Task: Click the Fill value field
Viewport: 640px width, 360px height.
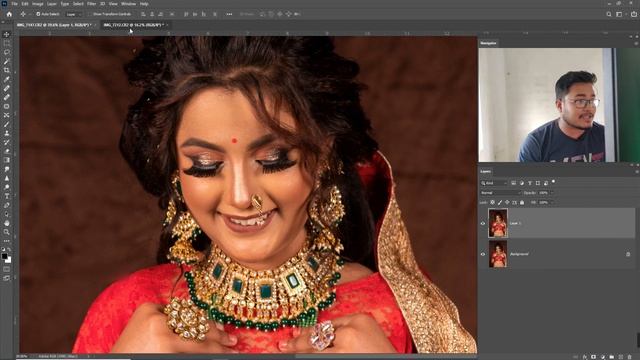Action: pyautogui.click(x=543, y=202)
